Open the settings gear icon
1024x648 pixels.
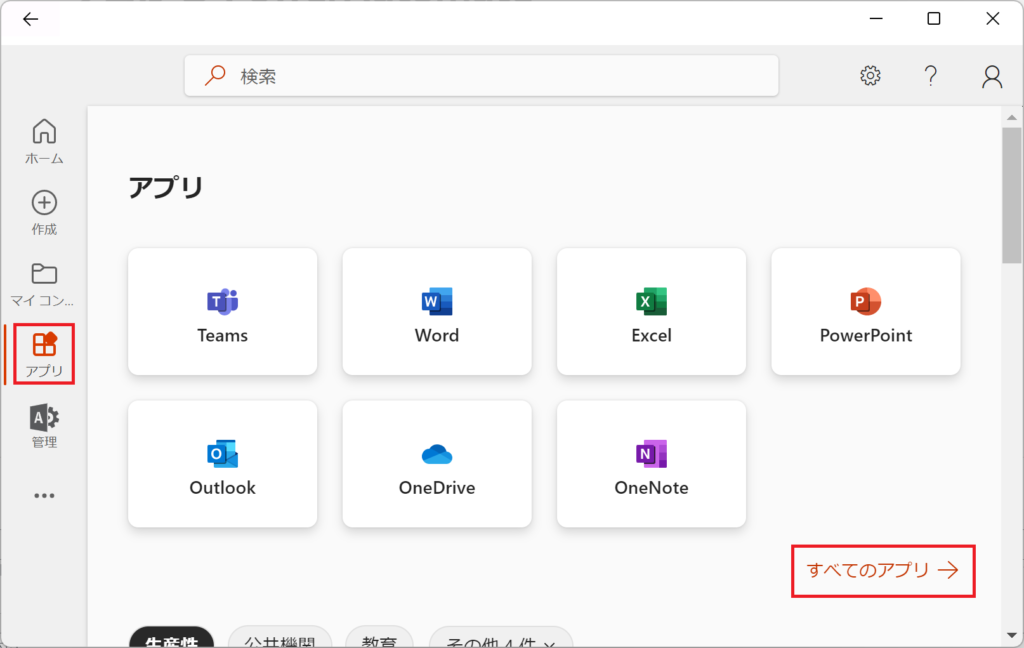click(x=870, y=76)
